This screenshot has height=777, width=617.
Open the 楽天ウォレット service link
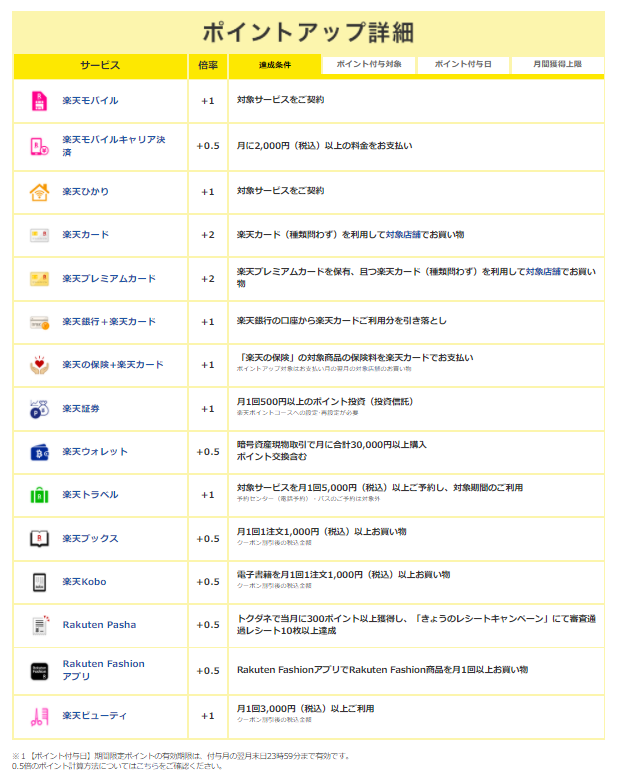(95, 452)
